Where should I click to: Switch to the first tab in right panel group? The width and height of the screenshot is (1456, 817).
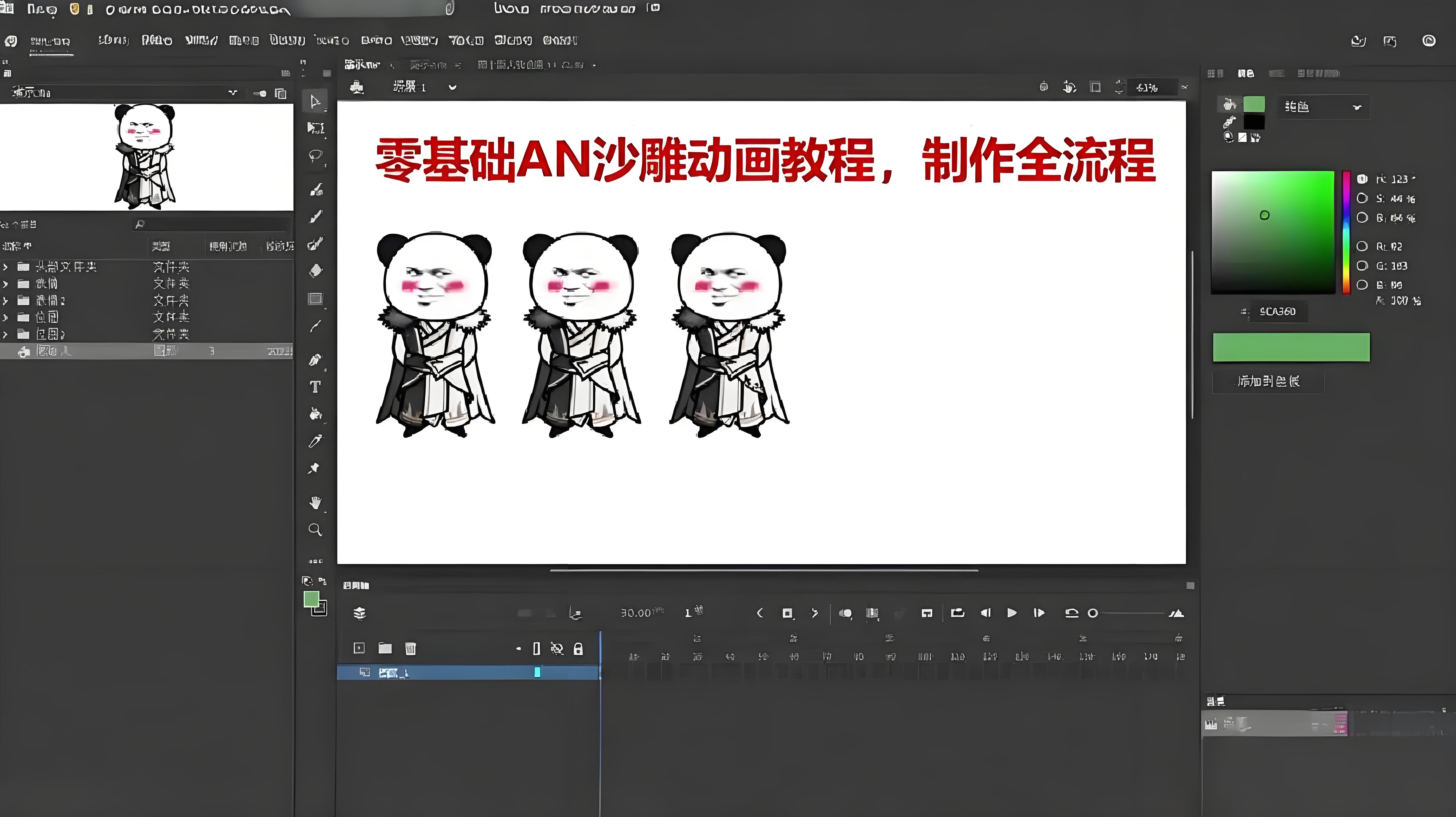tap(1215, 74)
